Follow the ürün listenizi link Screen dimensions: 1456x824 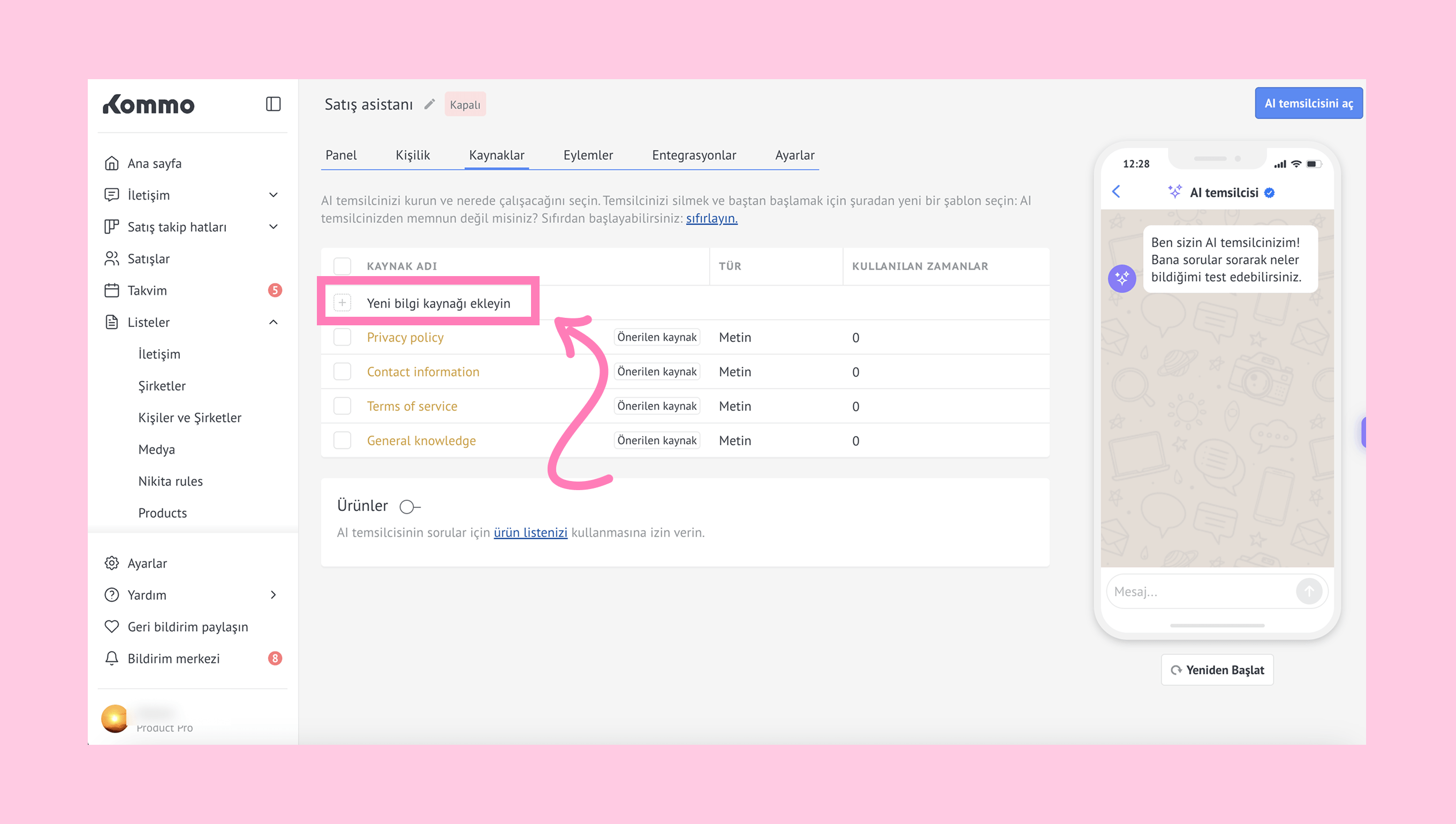(530, 532)
